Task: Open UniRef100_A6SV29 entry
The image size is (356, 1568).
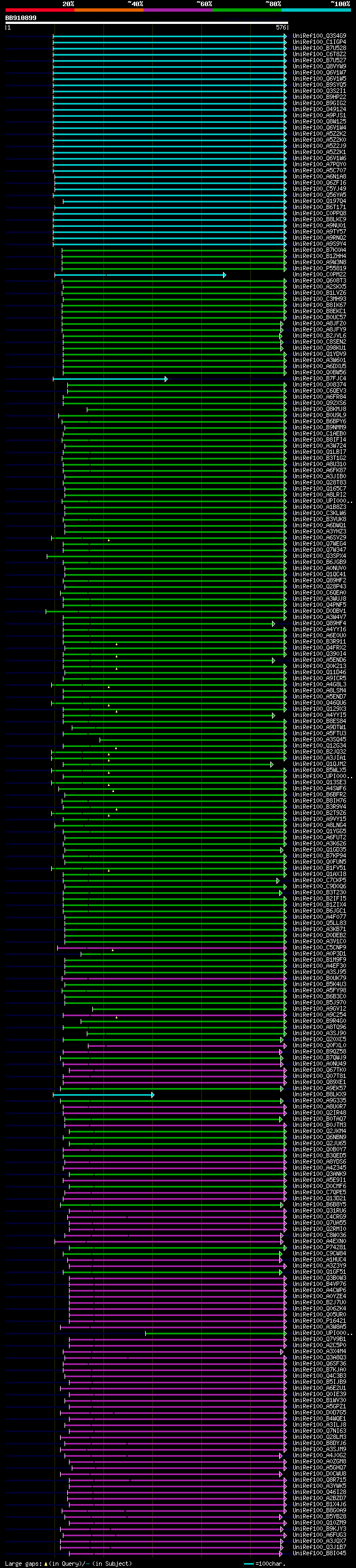Action: (319, 538)
